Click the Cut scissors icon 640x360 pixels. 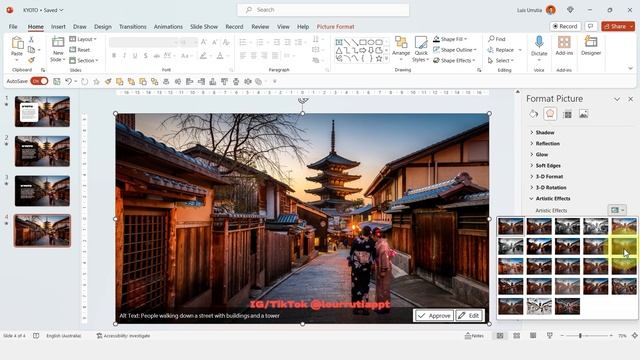[x=31, y=40]
